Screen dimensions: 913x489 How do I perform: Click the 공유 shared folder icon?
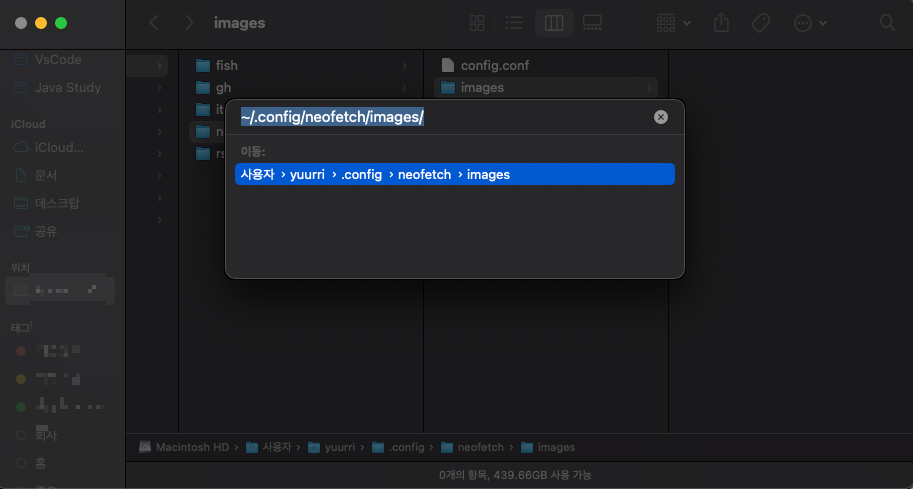pyautogui.click(x=20, y=231)
